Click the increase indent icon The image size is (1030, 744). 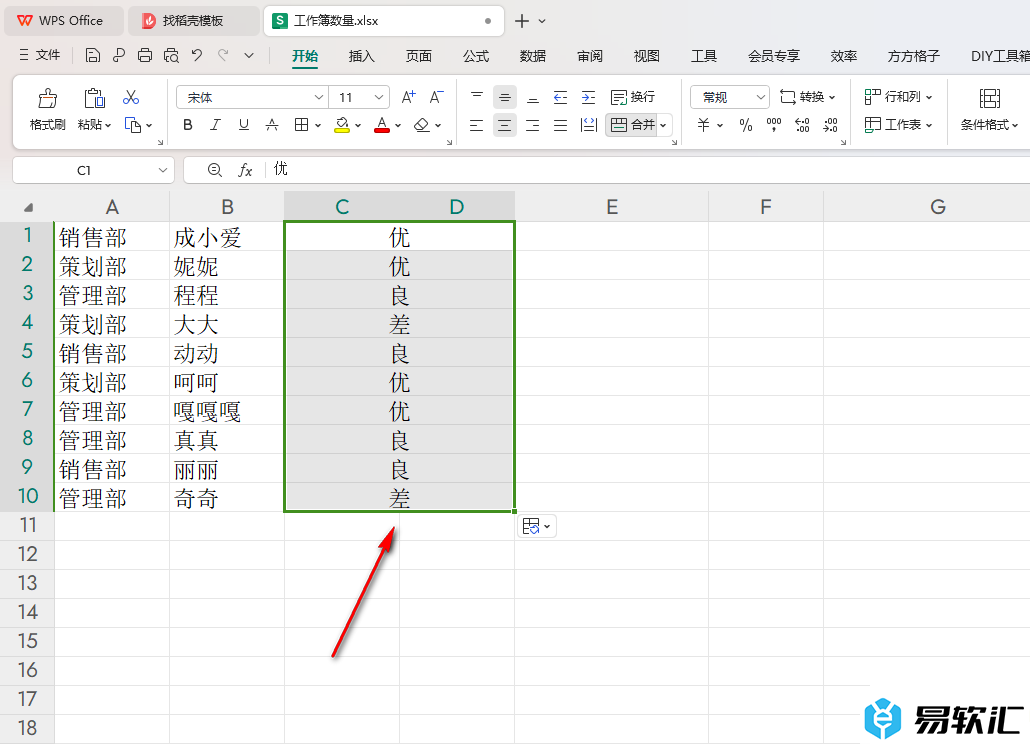[589, 97]
